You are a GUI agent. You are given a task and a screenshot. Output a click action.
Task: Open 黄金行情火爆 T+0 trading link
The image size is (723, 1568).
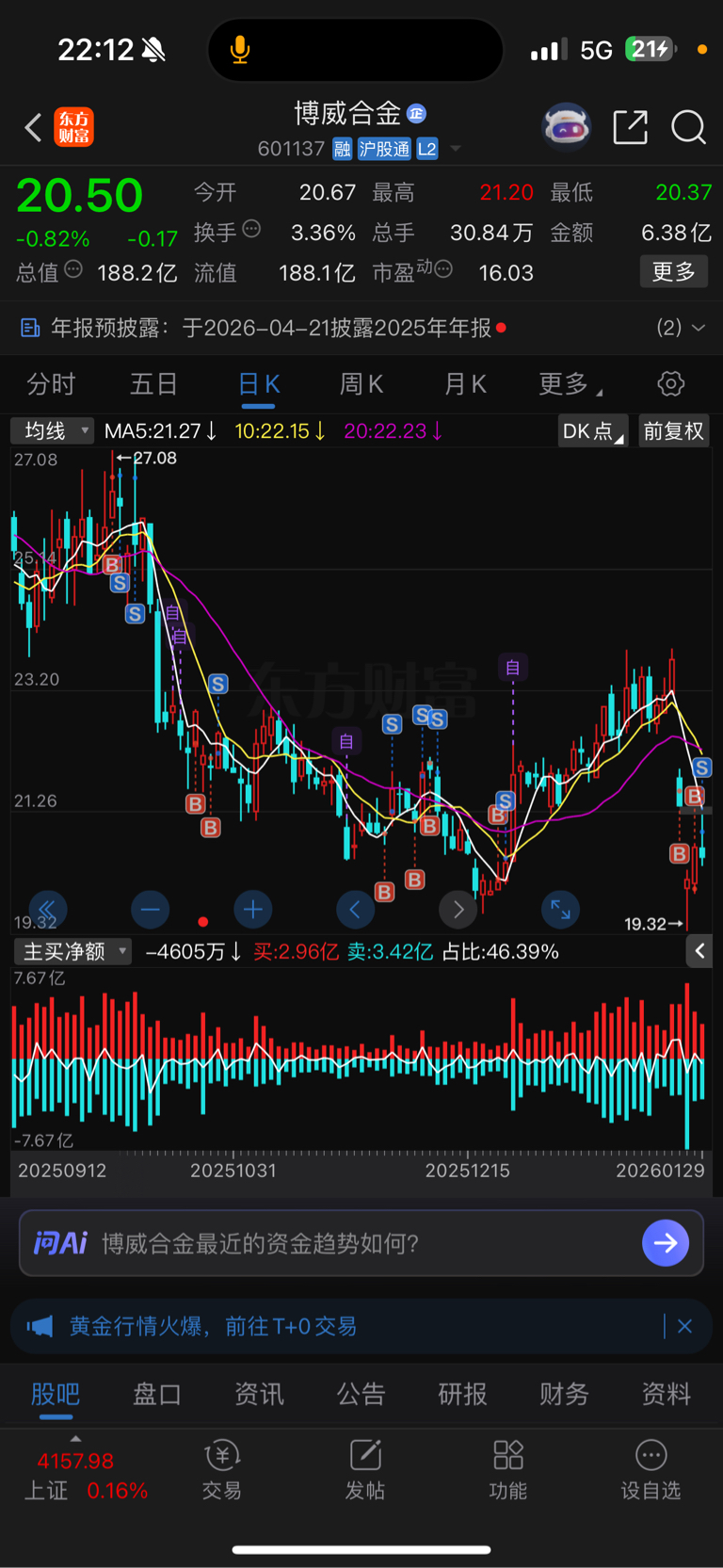tap(213, 1326)
